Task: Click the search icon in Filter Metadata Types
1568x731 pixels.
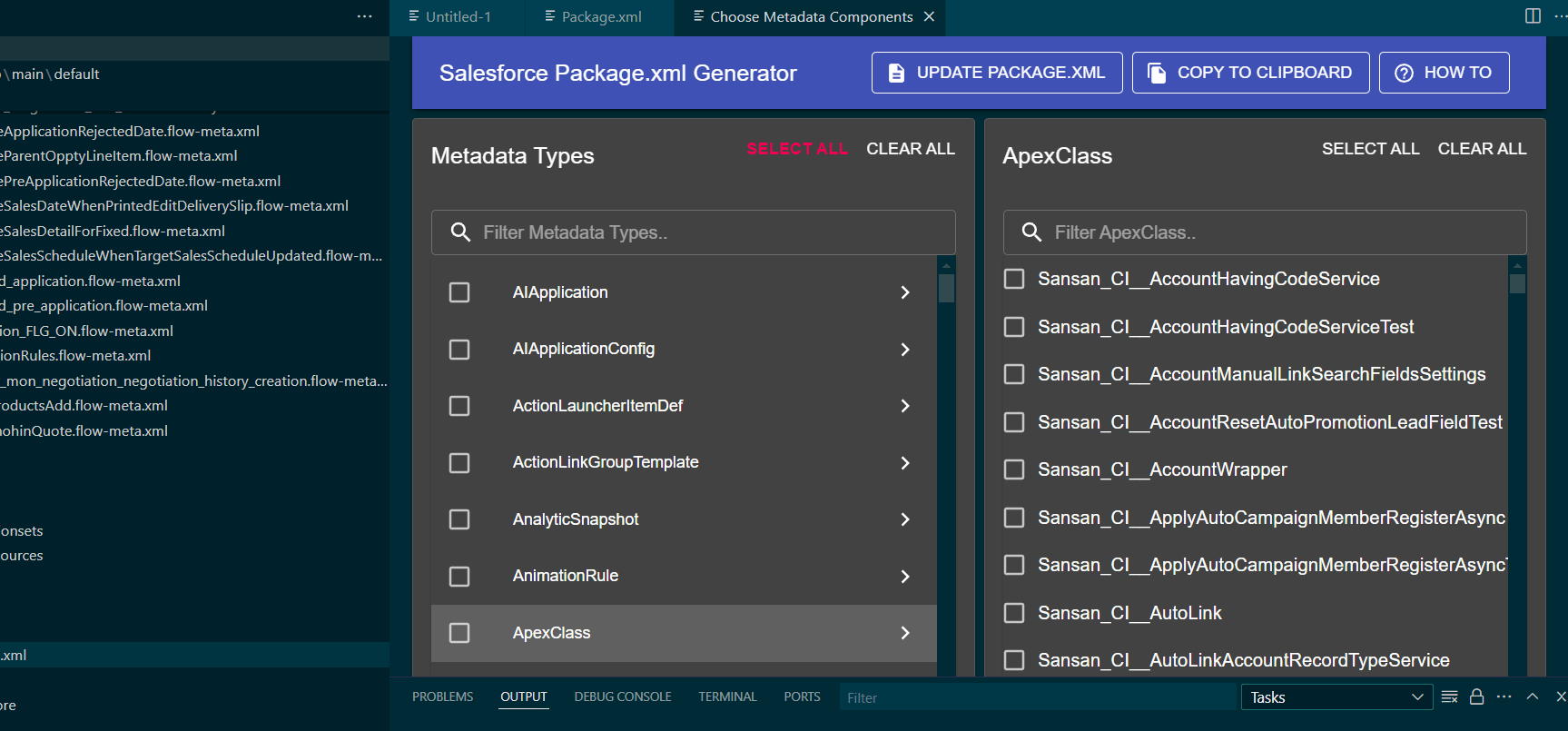Action: pos(460,232)
